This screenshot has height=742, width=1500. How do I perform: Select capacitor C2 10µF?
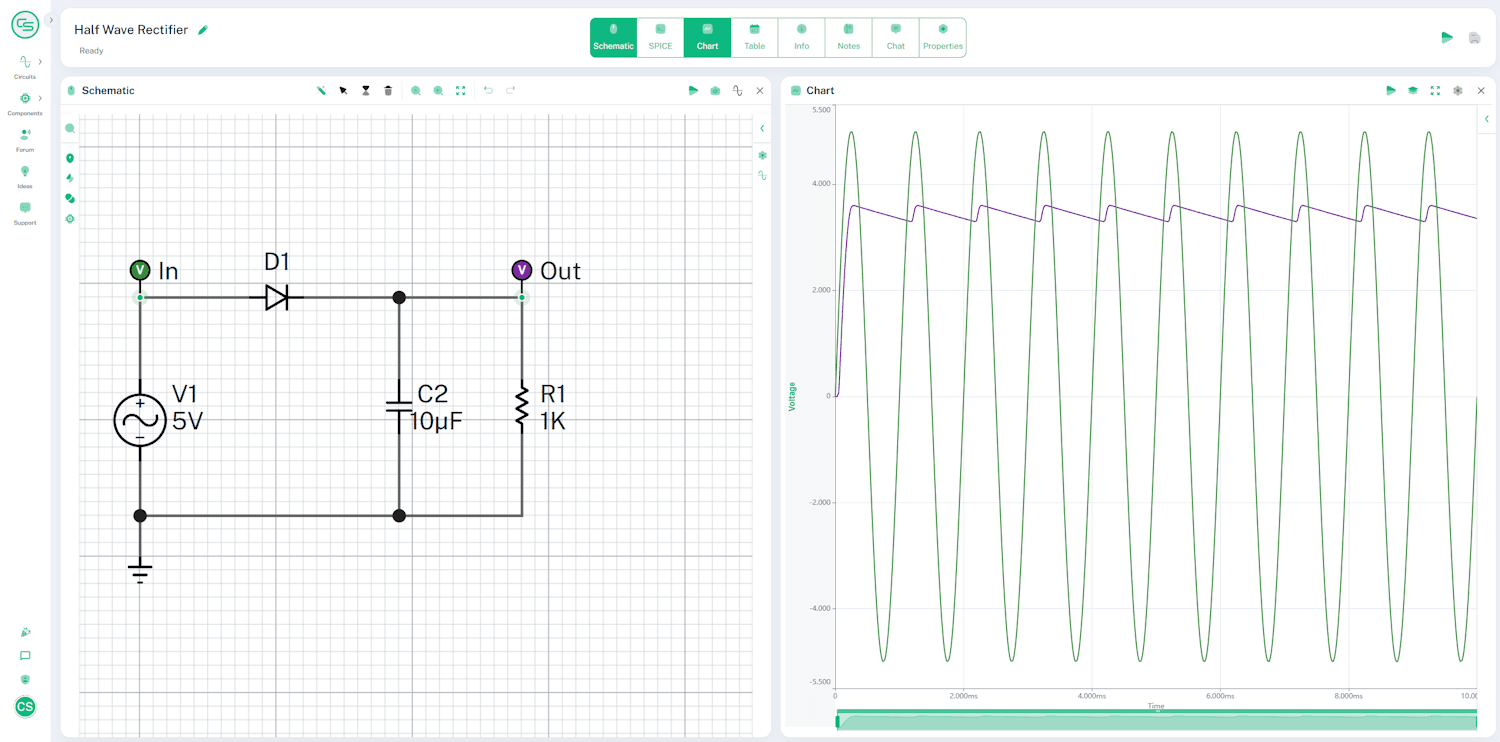(x=399, y=406)
